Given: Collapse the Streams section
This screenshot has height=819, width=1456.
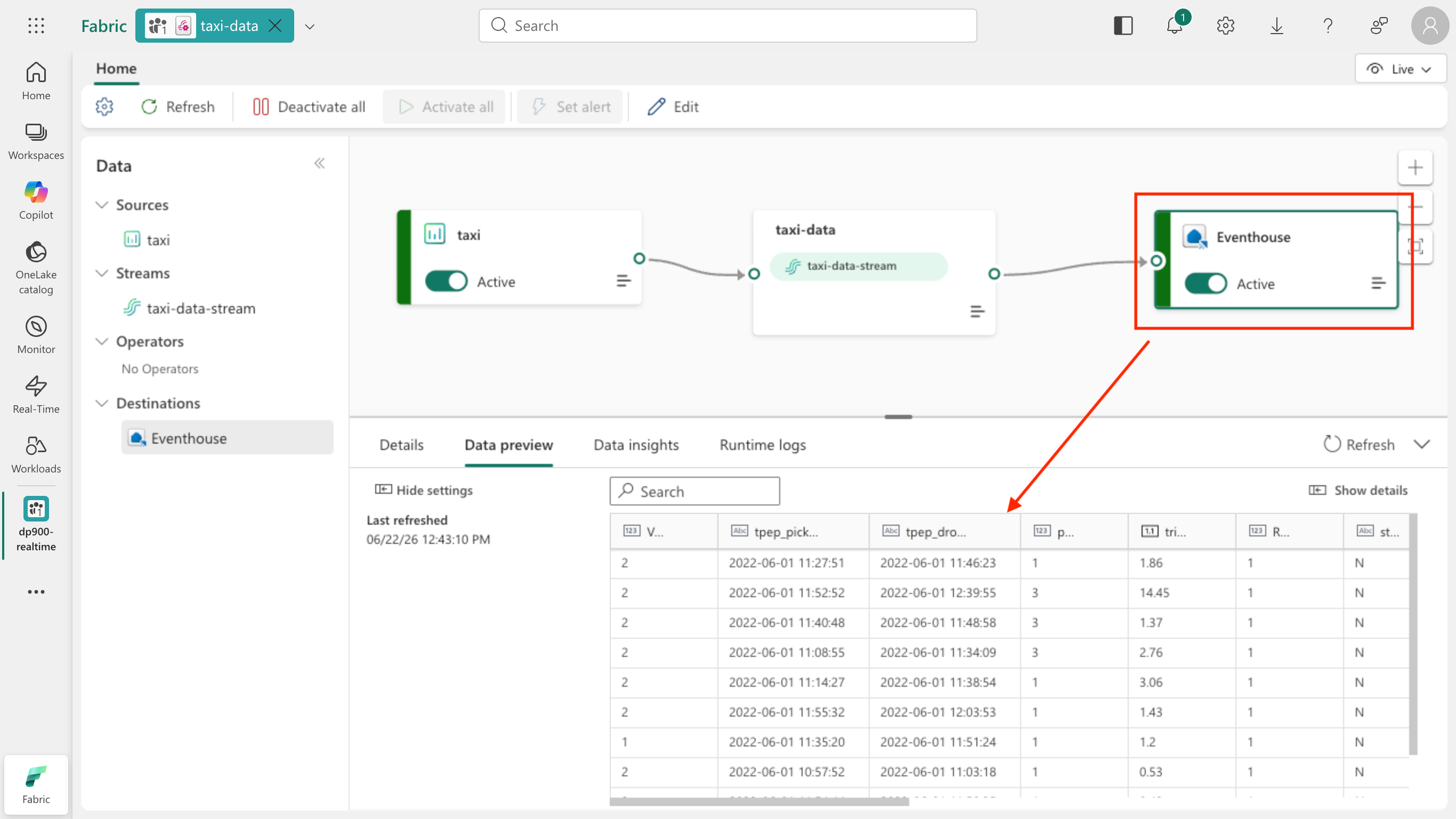Looking at the screenshot, I should (x=102, y=273).
